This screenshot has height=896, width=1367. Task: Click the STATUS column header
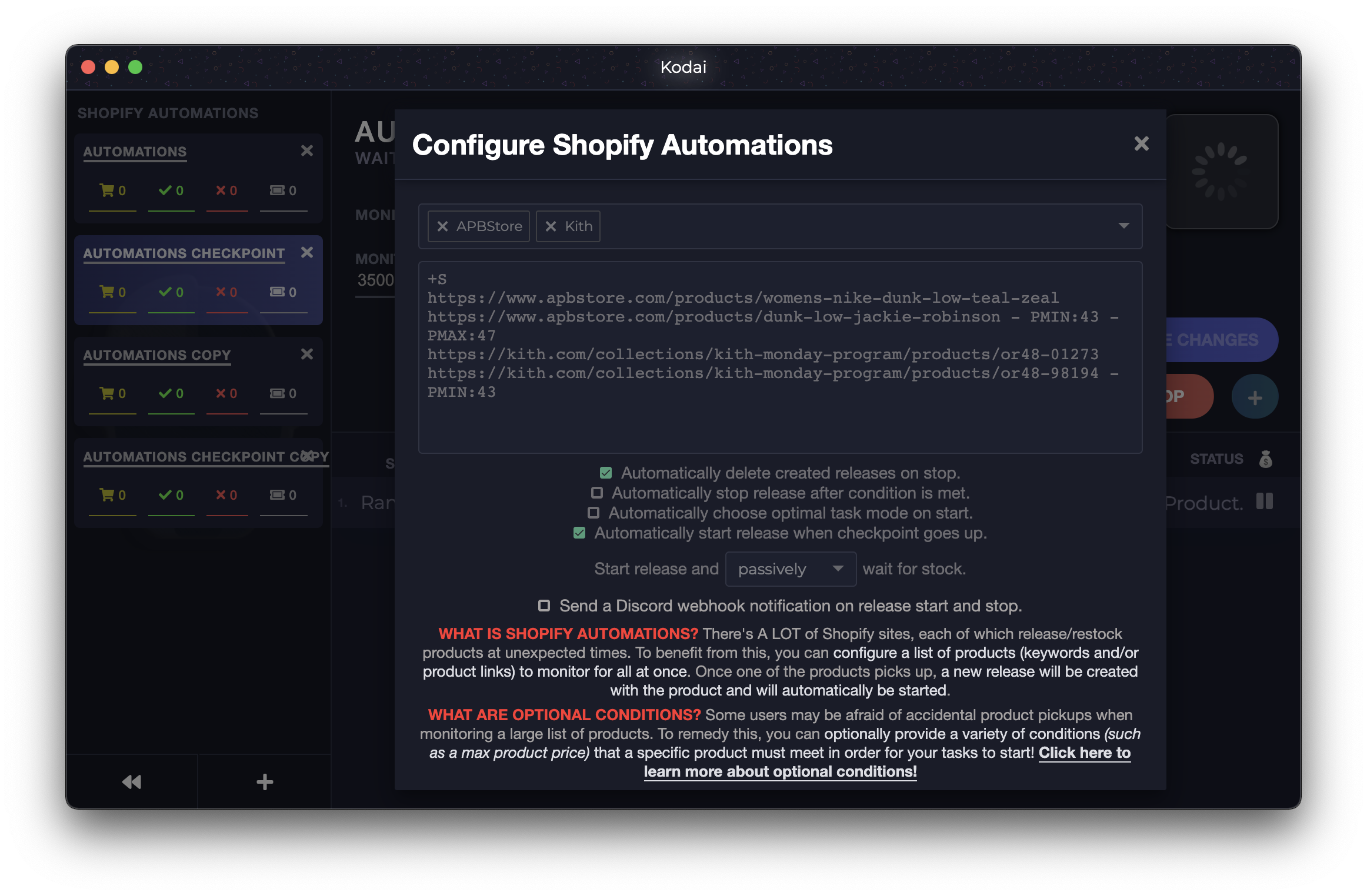[1216, 459]
